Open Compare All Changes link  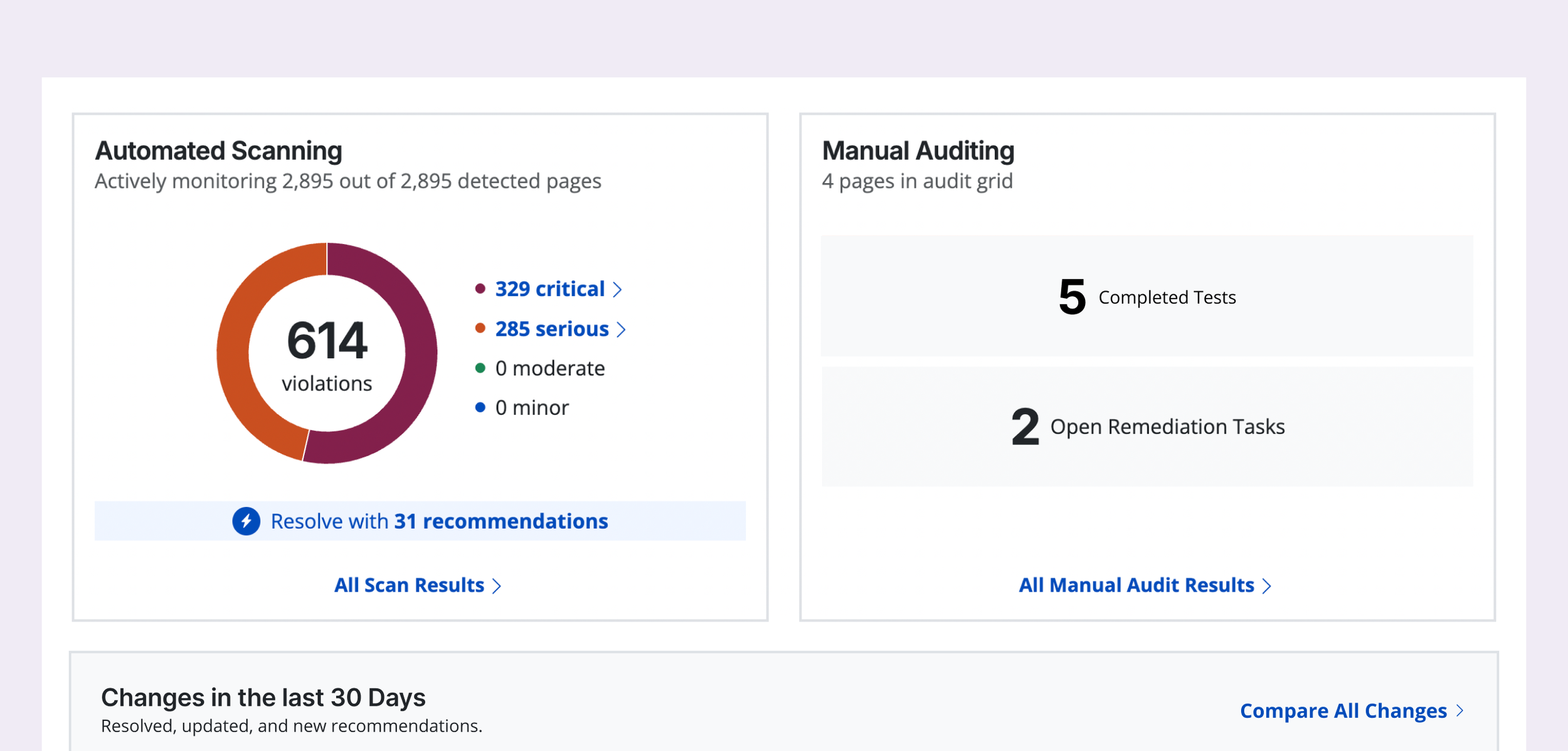[x=1352, y=710]
